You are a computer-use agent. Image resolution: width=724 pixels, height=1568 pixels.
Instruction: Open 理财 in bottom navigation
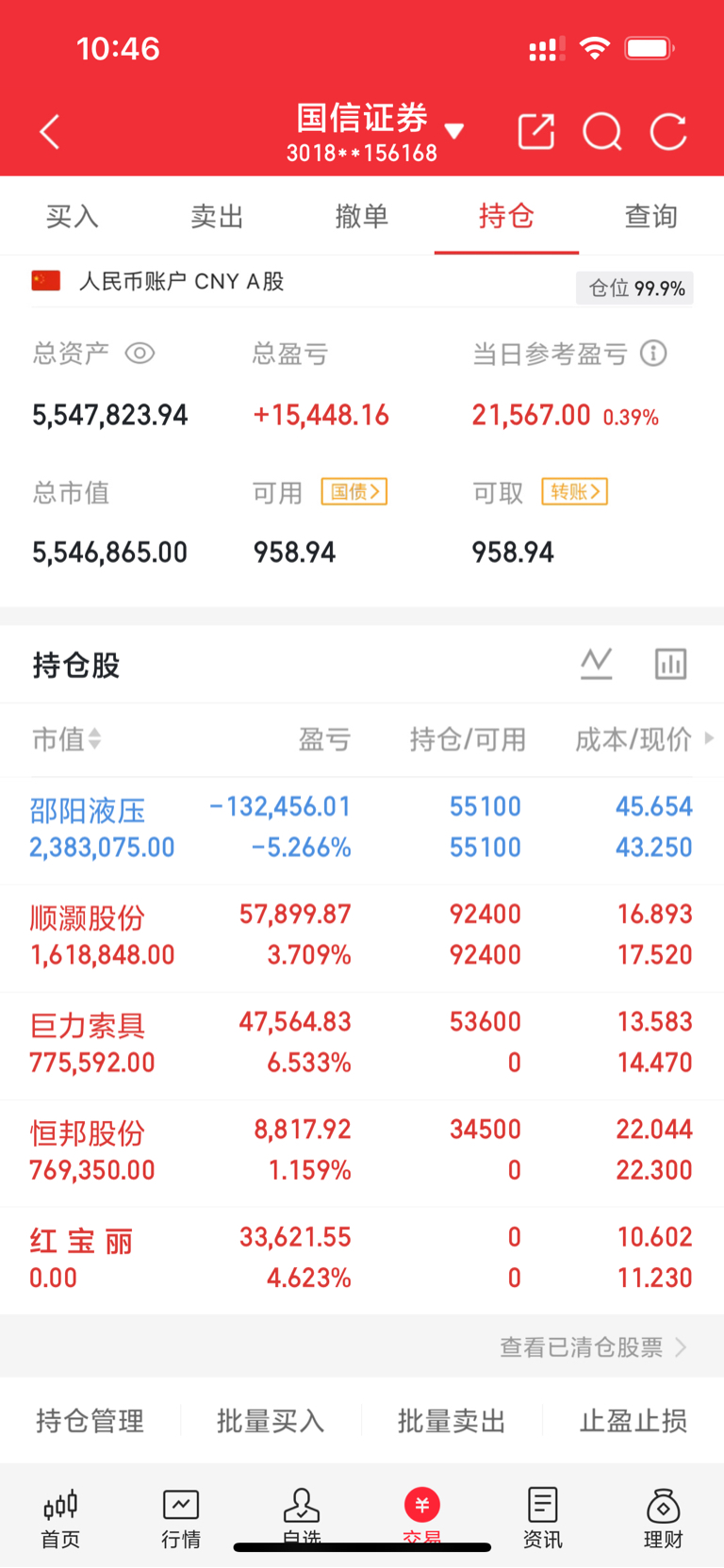tap(664, 1518)
